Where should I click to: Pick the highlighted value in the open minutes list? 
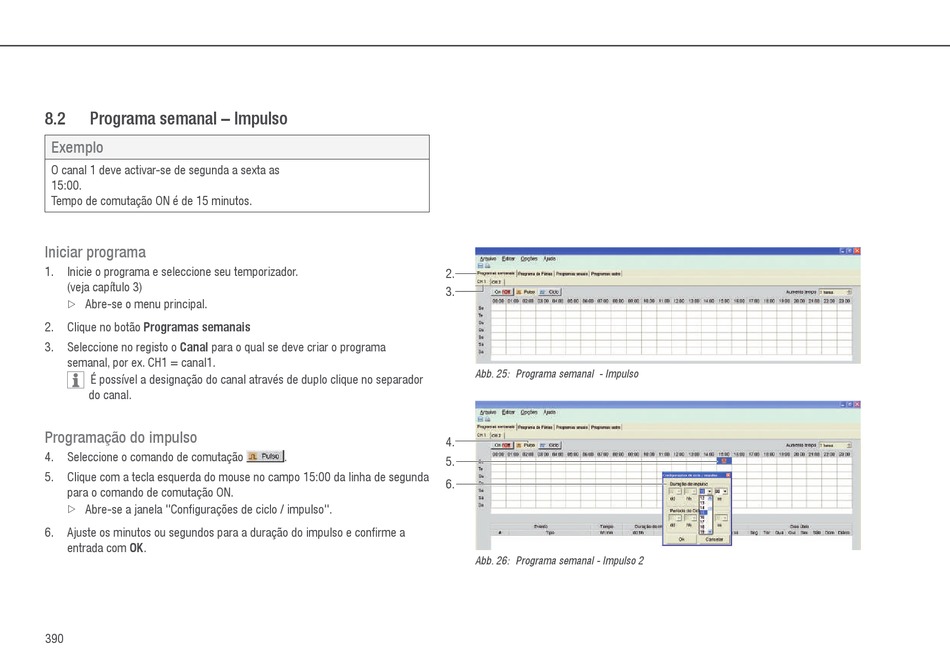(x=703, y=512)
